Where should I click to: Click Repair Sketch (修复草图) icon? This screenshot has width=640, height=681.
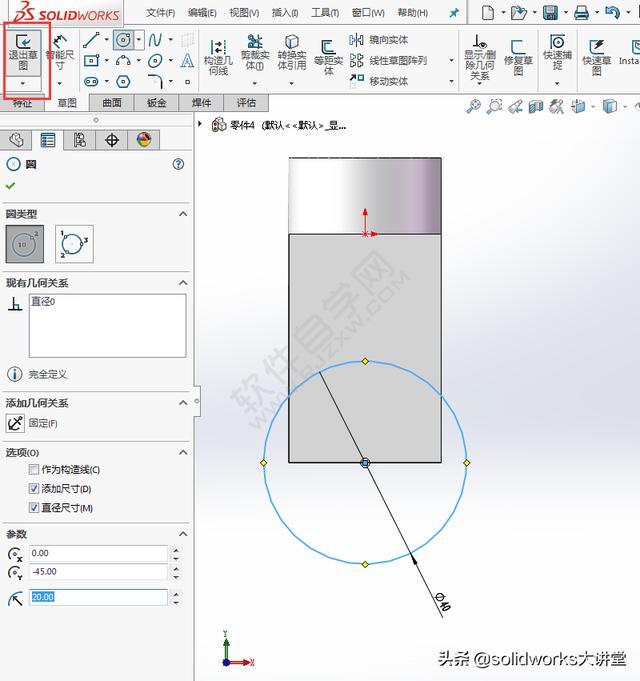click(x=518, y=57)
